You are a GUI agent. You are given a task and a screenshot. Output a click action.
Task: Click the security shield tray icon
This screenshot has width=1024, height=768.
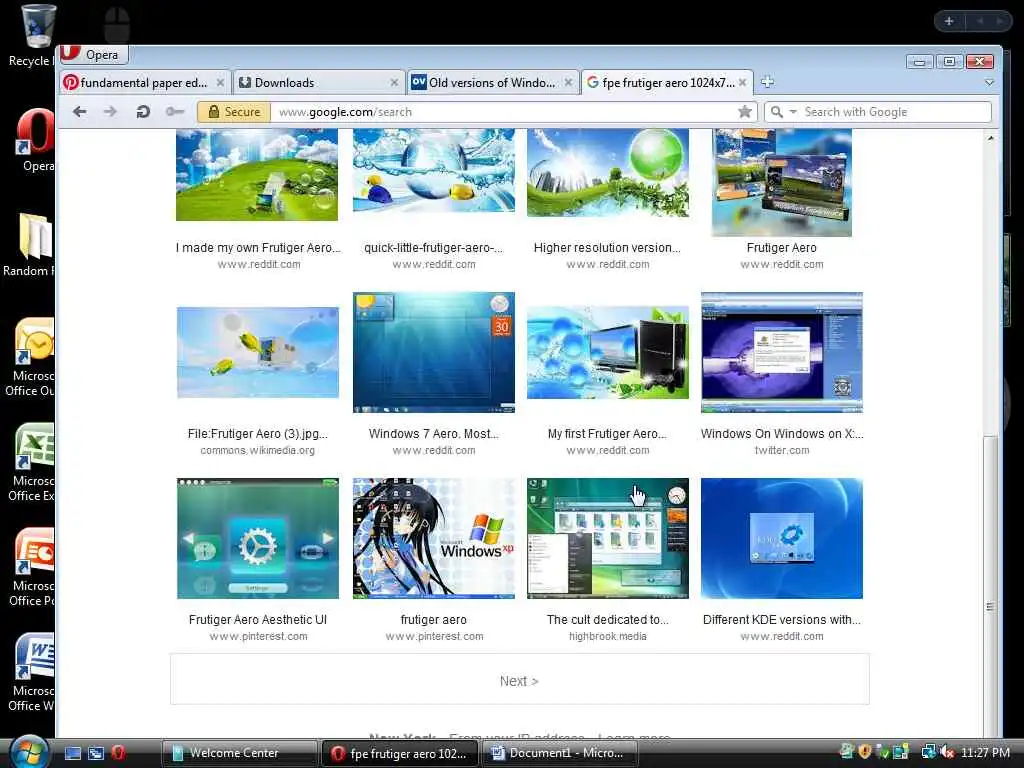pyautogui.click(x=865, y=752)
